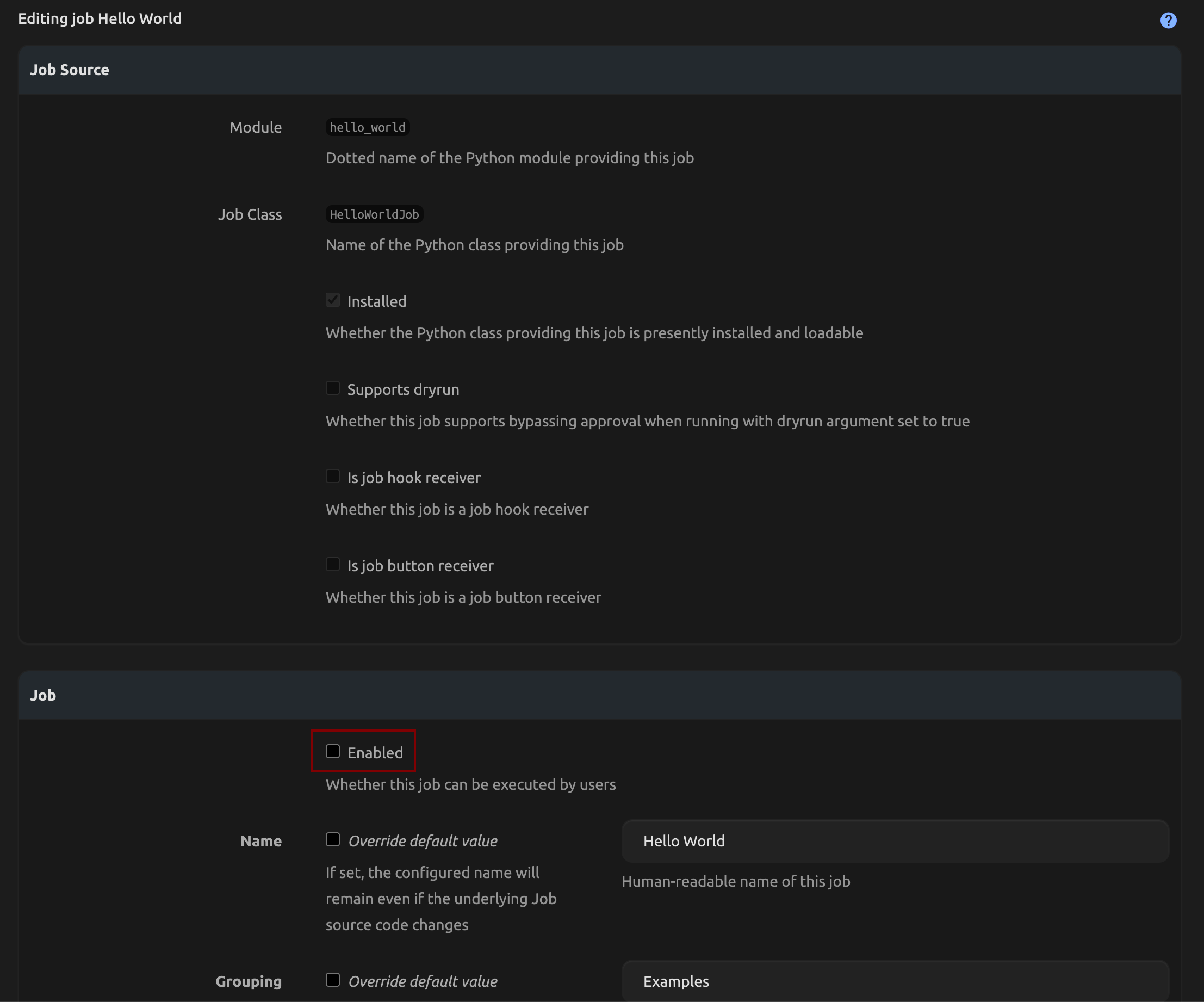Viewport: 1204px width, 1002px height.
Task: Toggle the Supports dryrun checkbox
Action: (332, 388)
